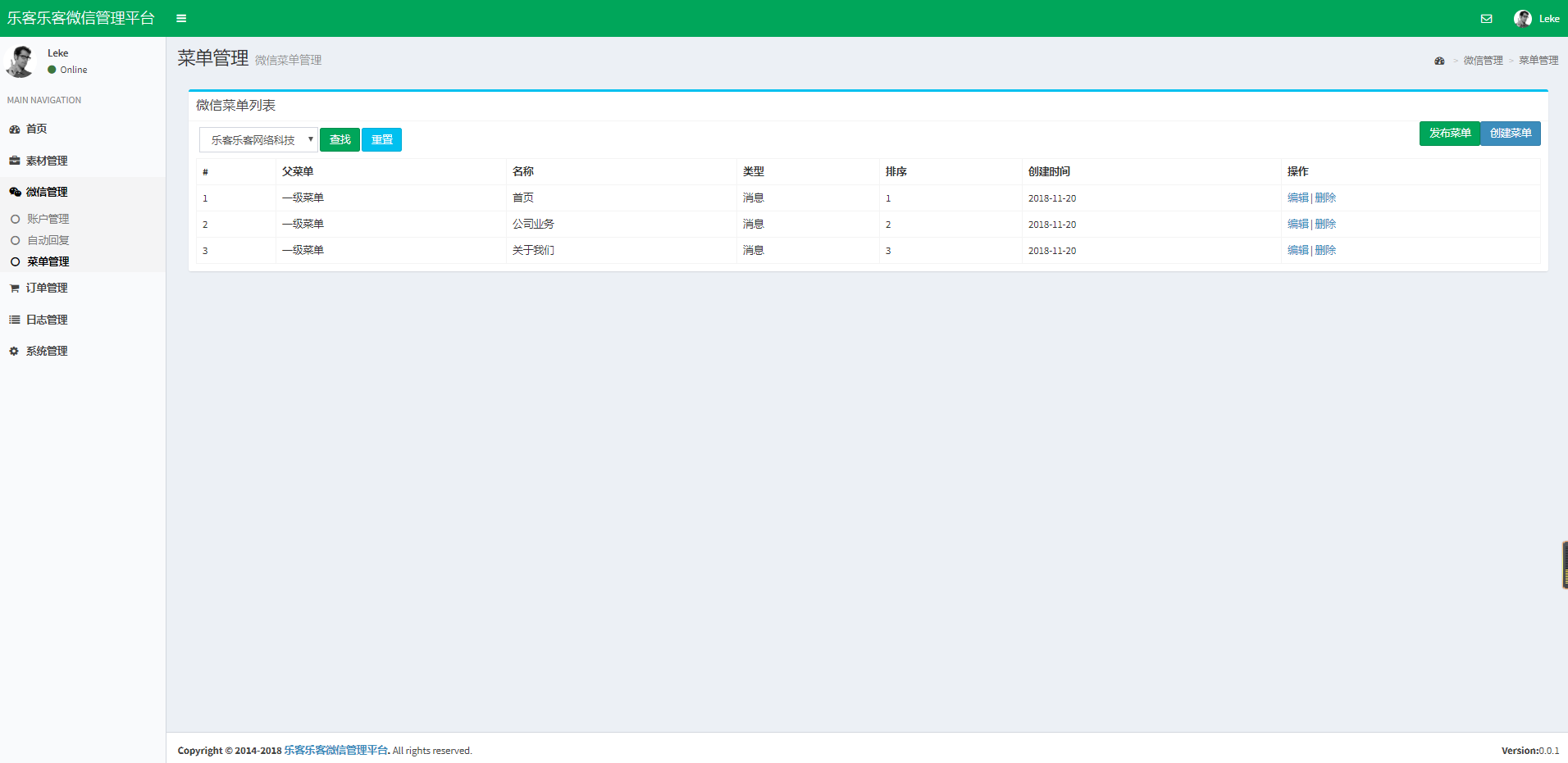Collapse the 微信管理 sidebar section
Image resolution: width=1568 pixels, height=763 pixels.
[47, 192]
